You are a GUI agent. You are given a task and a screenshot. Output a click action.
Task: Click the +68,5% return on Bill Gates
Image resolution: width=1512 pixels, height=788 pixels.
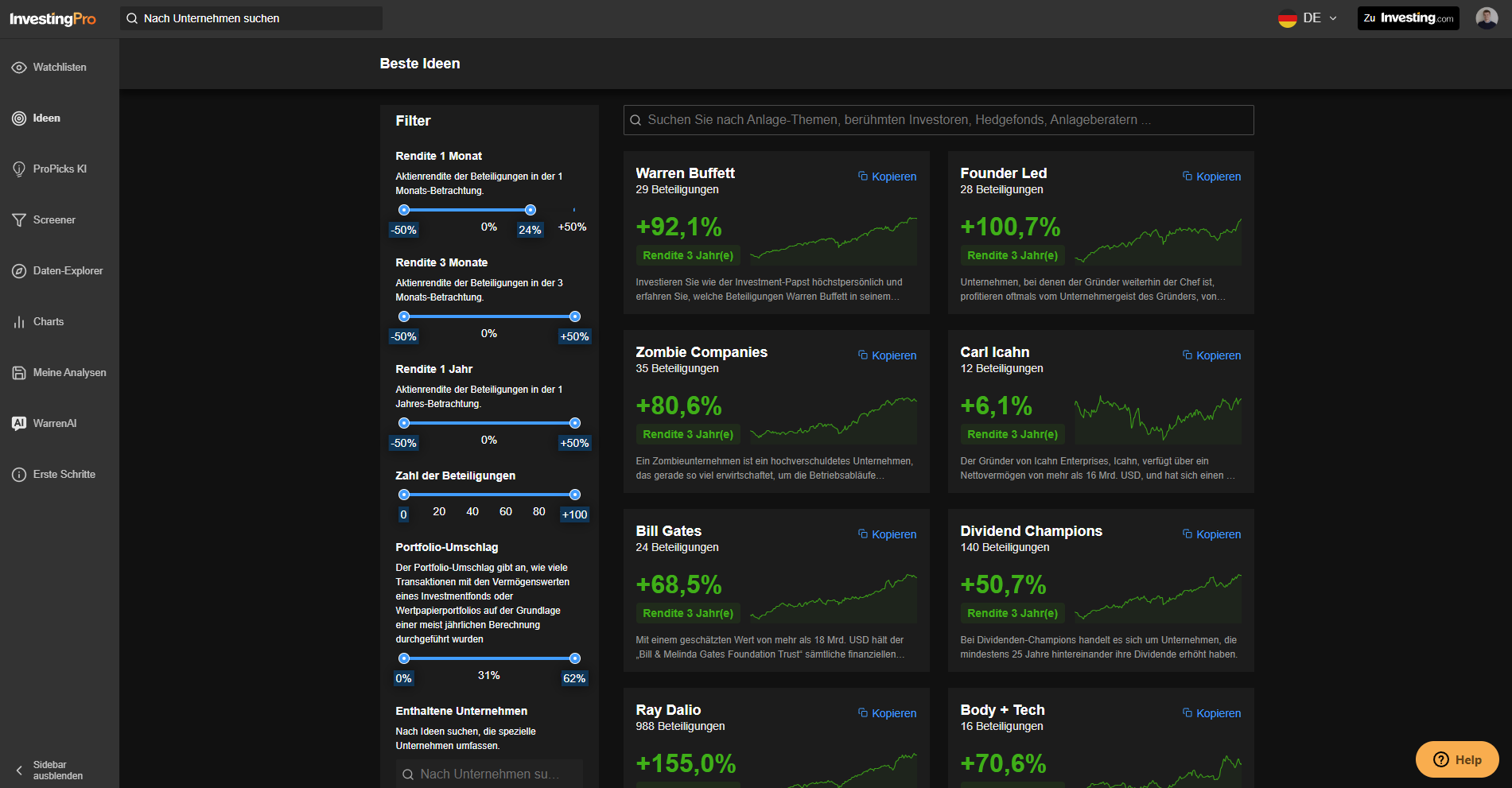pyautogui.click(x=678, y=585)
